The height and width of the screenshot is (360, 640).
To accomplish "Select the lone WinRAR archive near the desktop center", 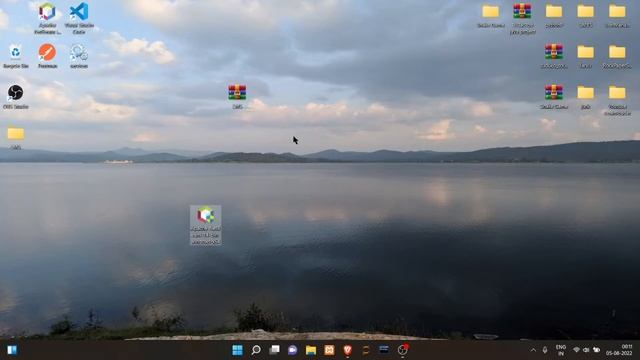I will (x=237, y=96).
